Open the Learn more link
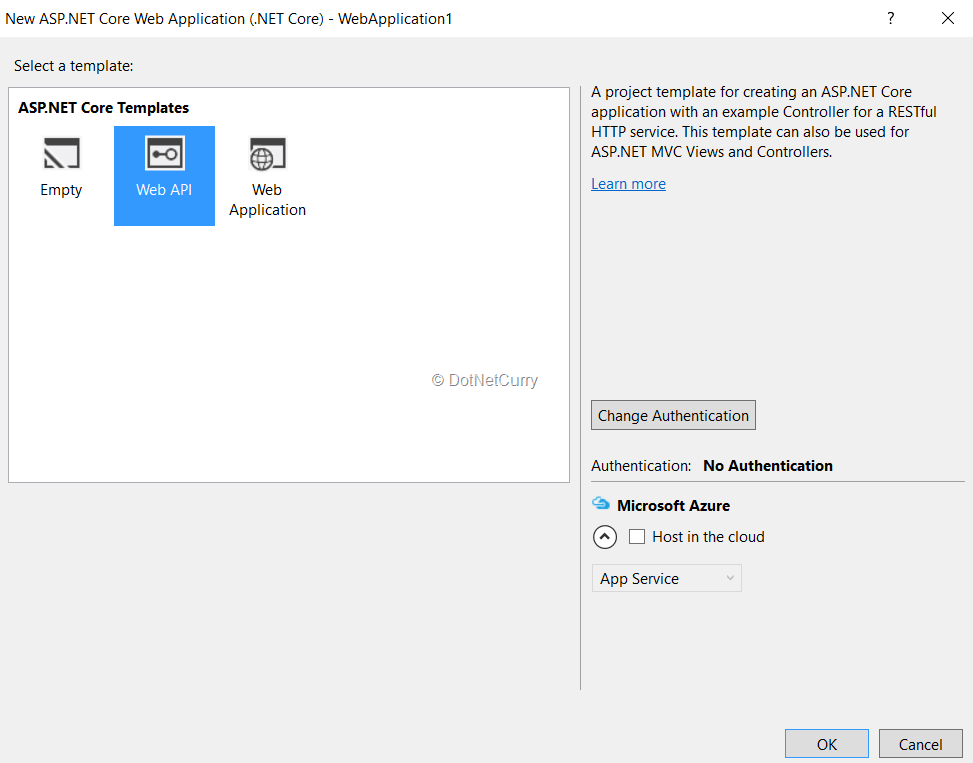Viewport: 973px width, 763px height. 628,184
